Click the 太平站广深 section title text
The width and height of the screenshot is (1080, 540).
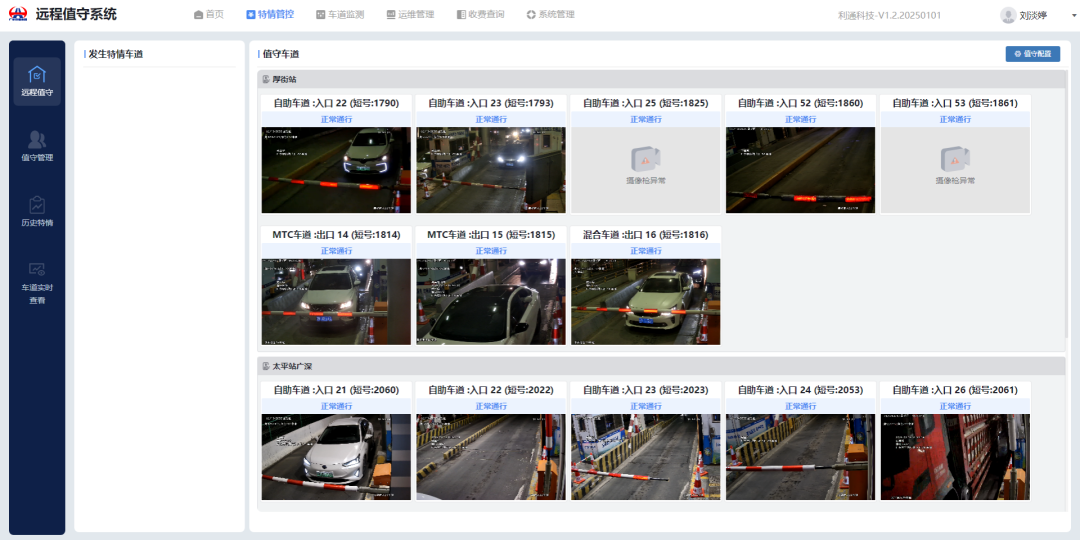pos(292,366)
